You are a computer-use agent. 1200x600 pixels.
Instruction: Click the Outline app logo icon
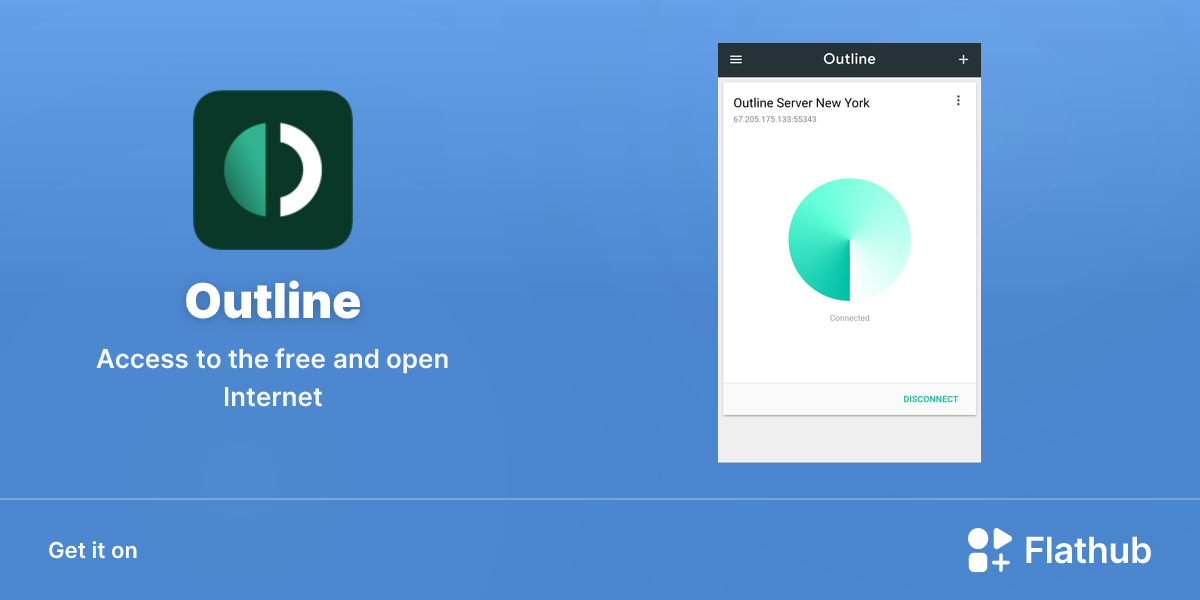(273, 170)
